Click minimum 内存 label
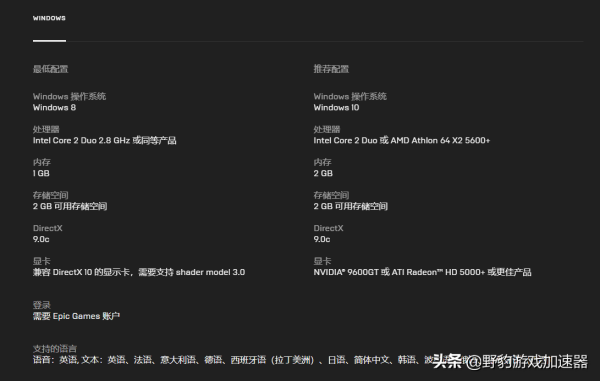This screenshot has height=381, width=600. 42,162
